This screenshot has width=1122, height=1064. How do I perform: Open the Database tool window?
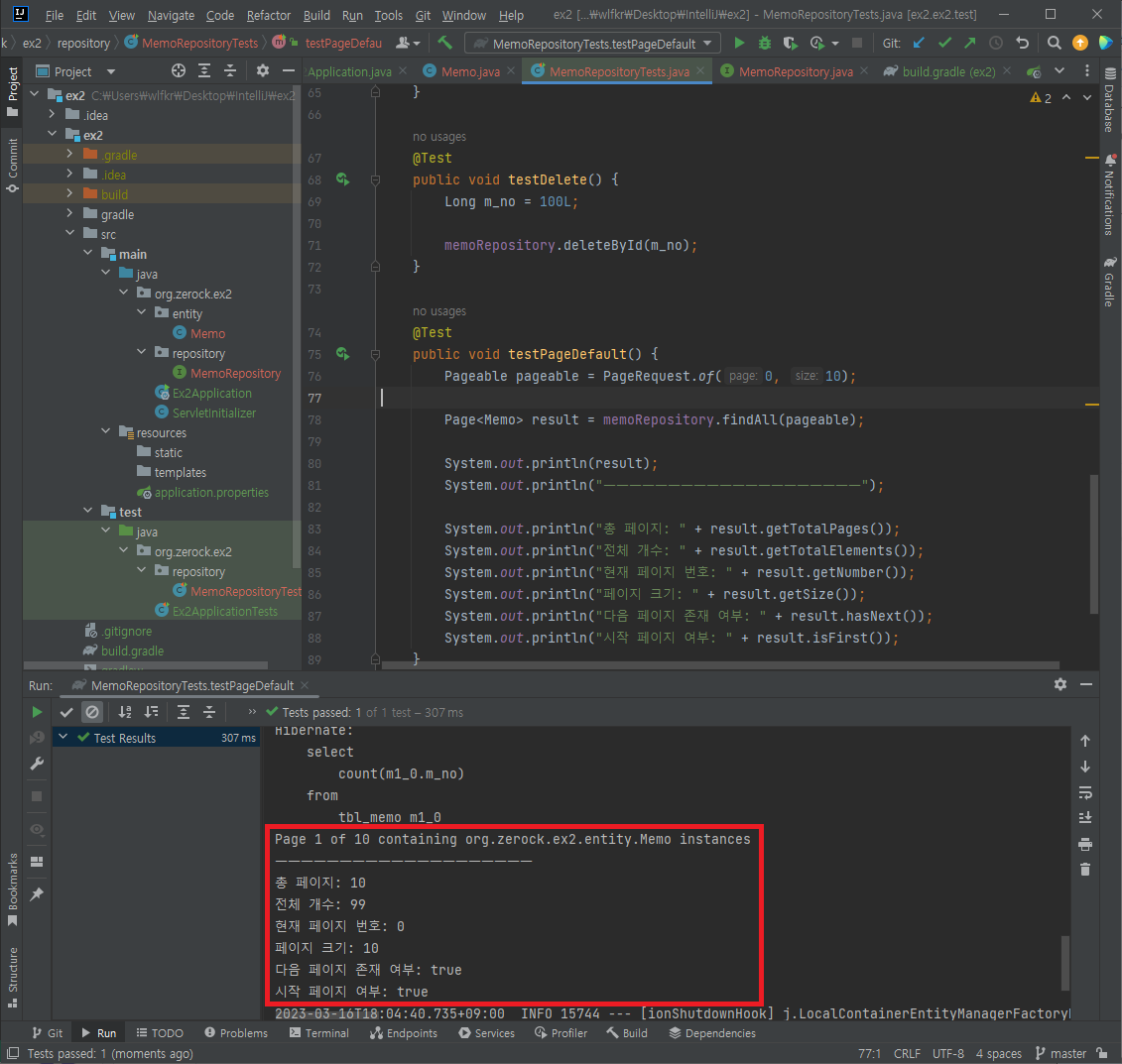pyautogui.click(x=1109, y=100)
